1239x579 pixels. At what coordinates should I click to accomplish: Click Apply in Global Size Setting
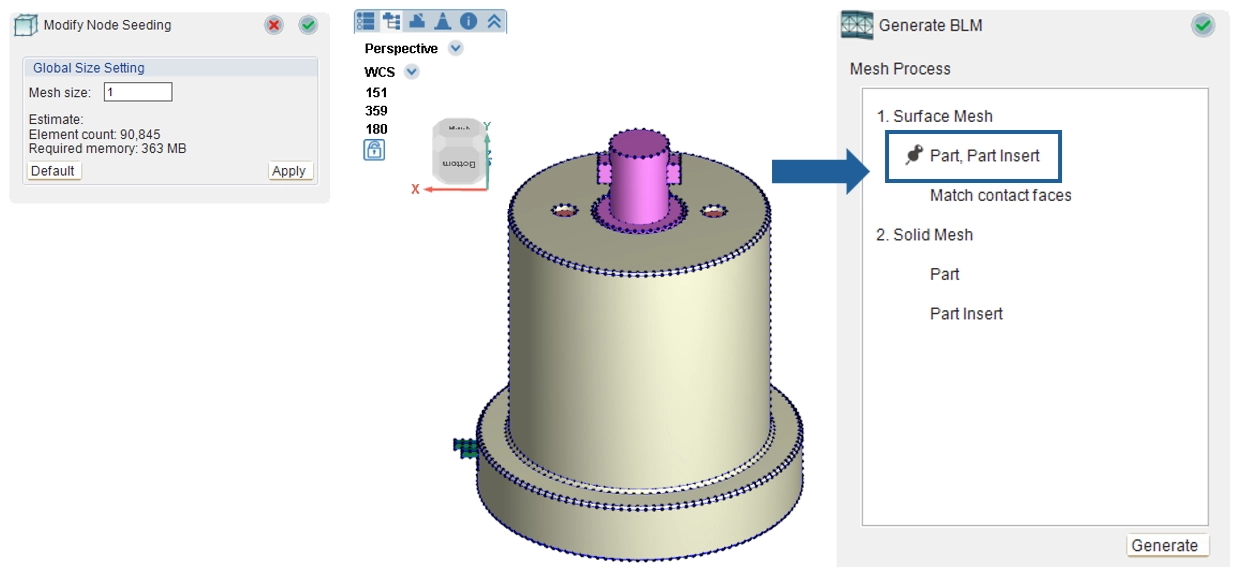point(289,171)
